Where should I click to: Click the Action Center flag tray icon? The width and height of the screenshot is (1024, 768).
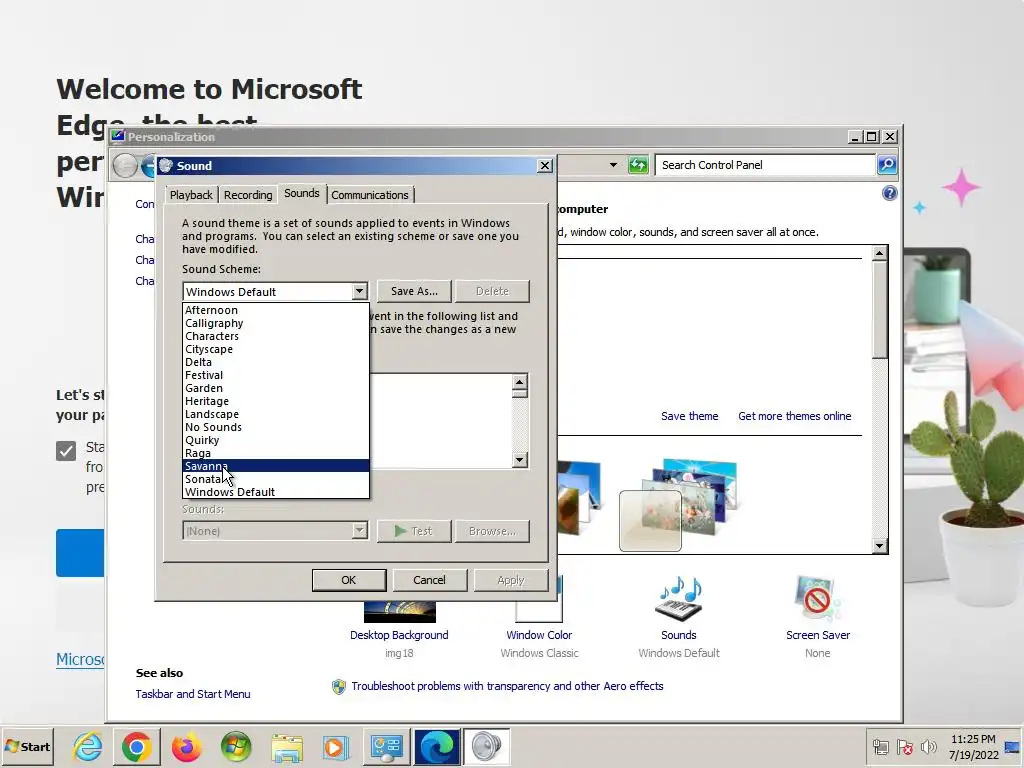pos(904,746)
